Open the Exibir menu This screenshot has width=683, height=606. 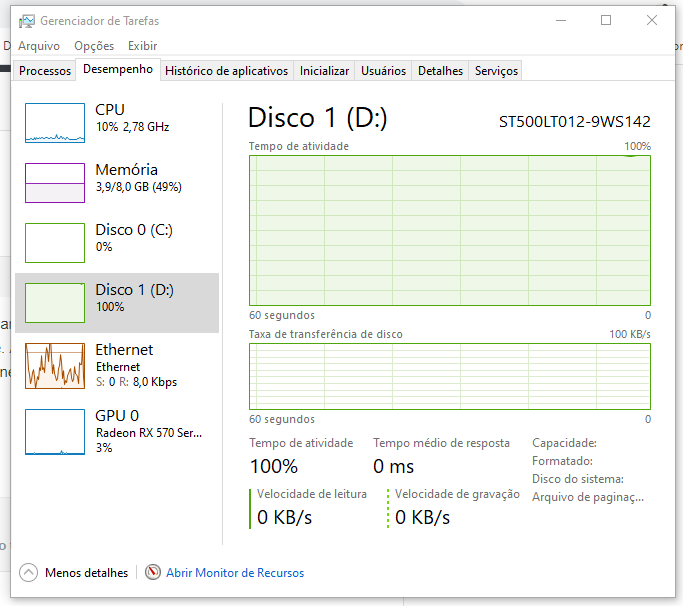pyautogui.click(x=142, y=46)
